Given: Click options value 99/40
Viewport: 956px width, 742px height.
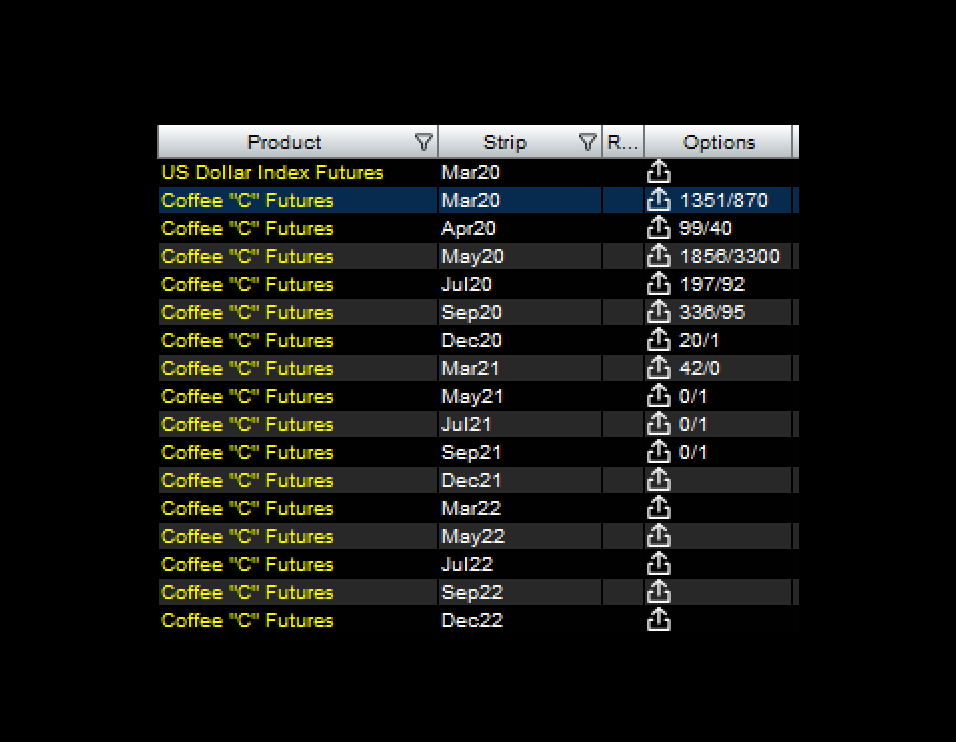Looking at the screenshot, I should pyautogui.click(x=705, y=229).
